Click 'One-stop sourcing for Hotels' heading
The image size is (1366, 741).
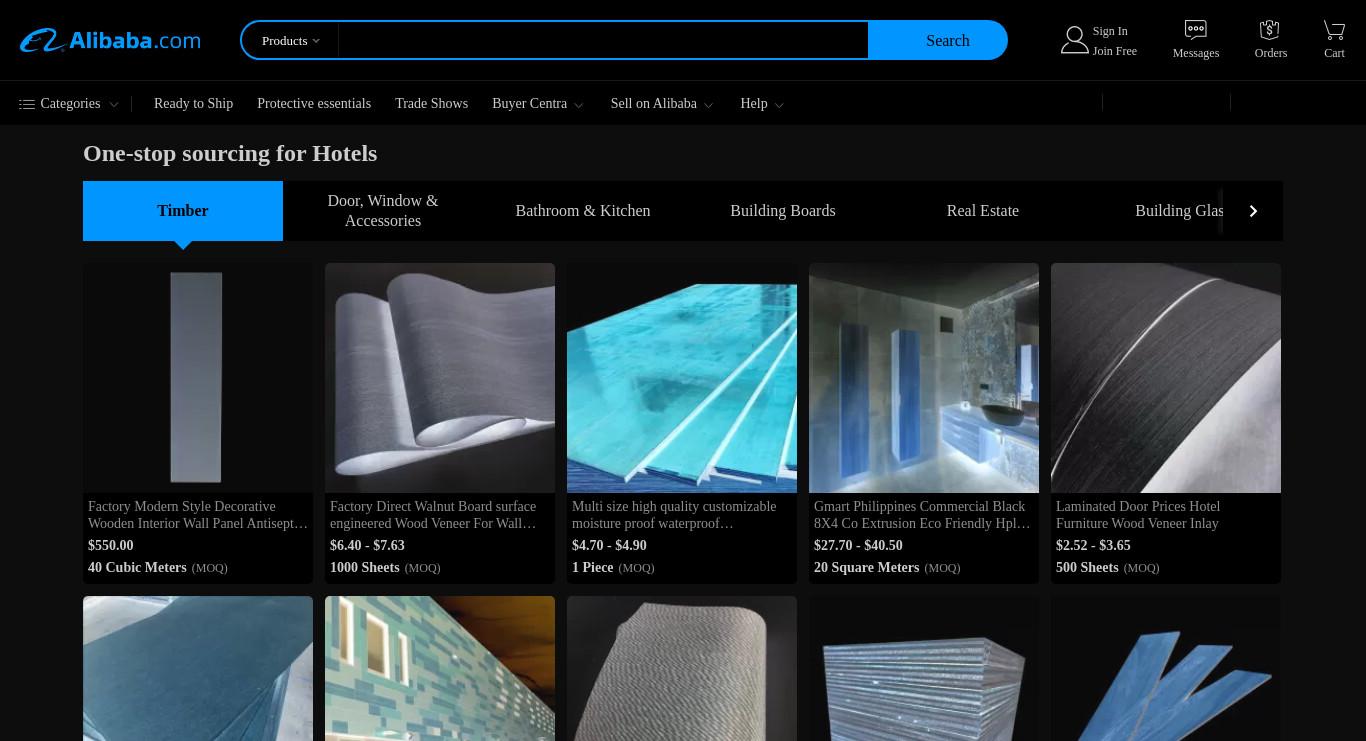[x=230, y=153]
